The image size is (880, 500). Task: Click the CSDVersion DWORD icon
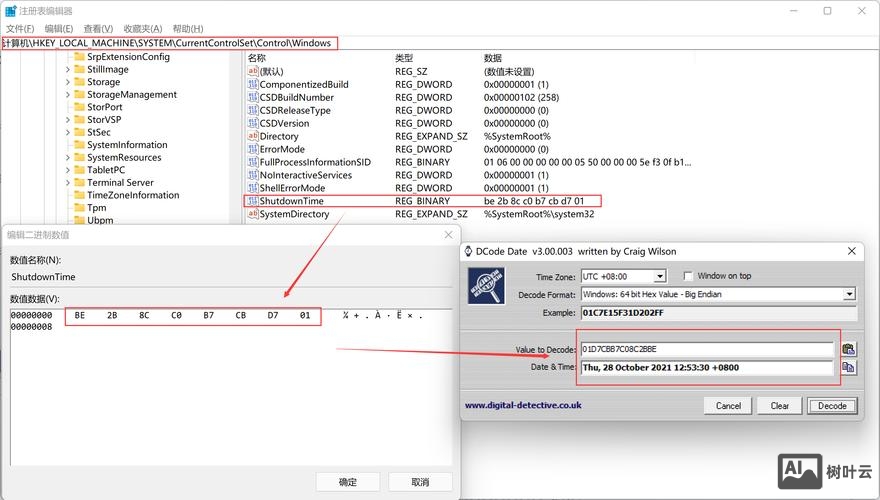point(253,123)
